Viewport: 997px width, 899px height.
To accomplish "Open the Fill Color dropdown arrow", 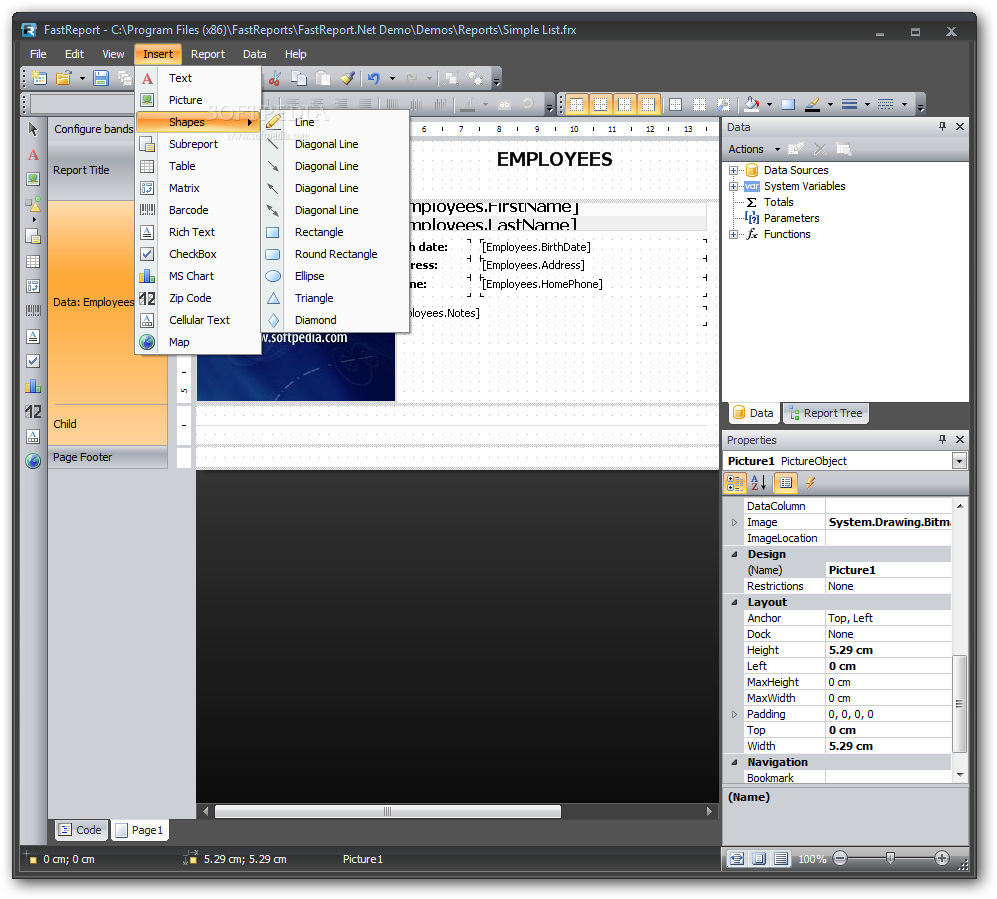I will click(x=769, y=104).
